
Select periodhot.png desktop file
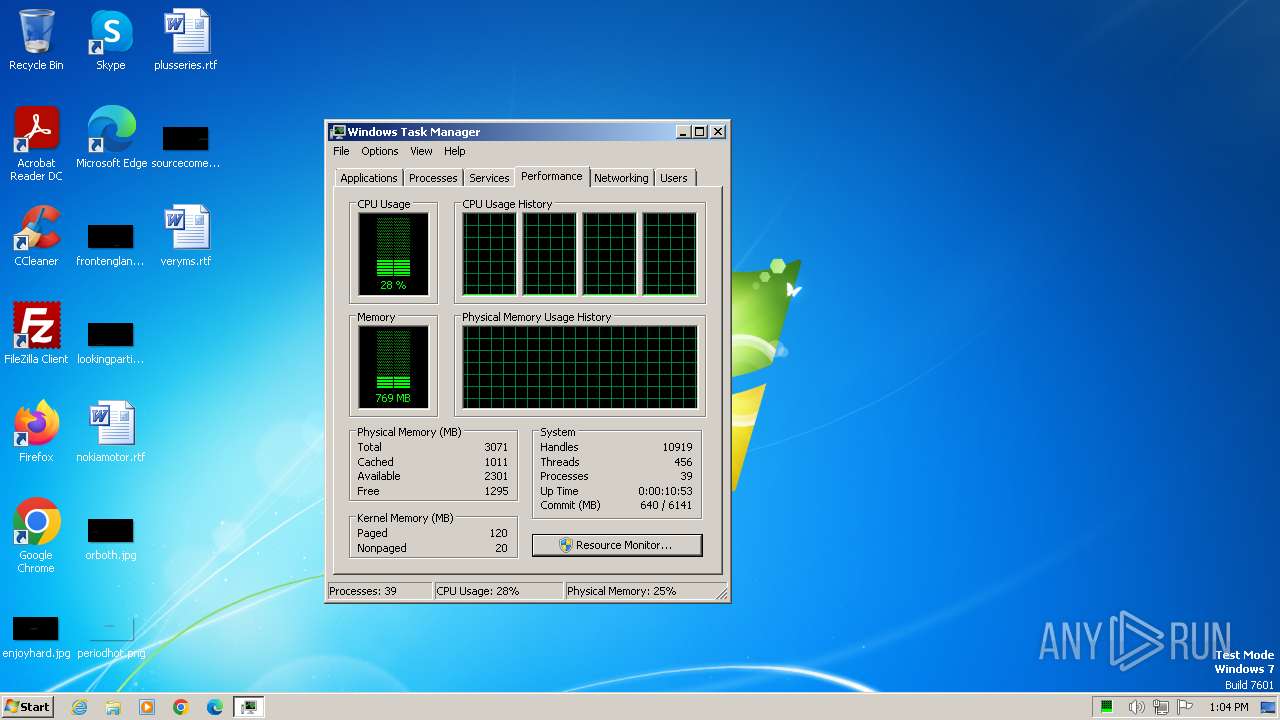pyautogui.click(x=111, y=636)
